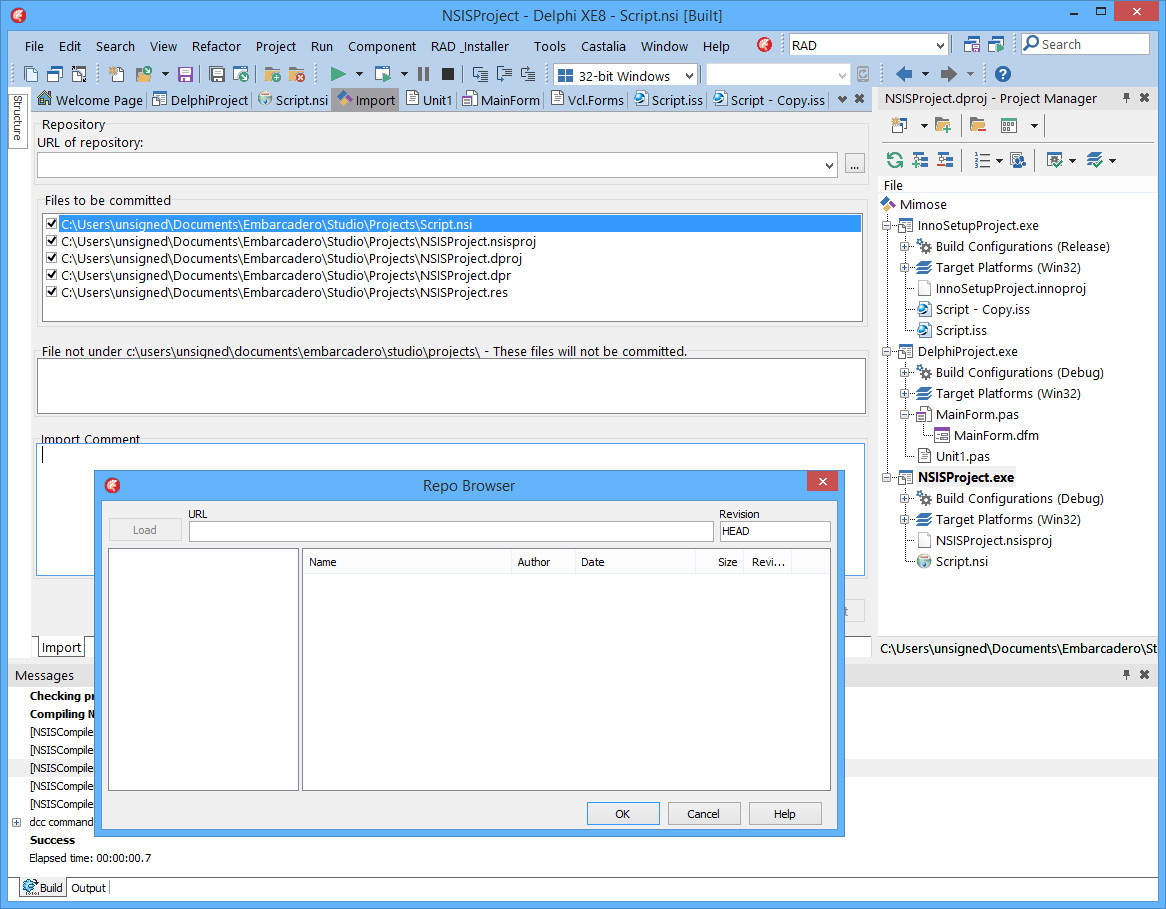Click Cancel in Repo Browser dialog
The width and height of the screenshot is (1166, 909).
[x=703, y=814]
